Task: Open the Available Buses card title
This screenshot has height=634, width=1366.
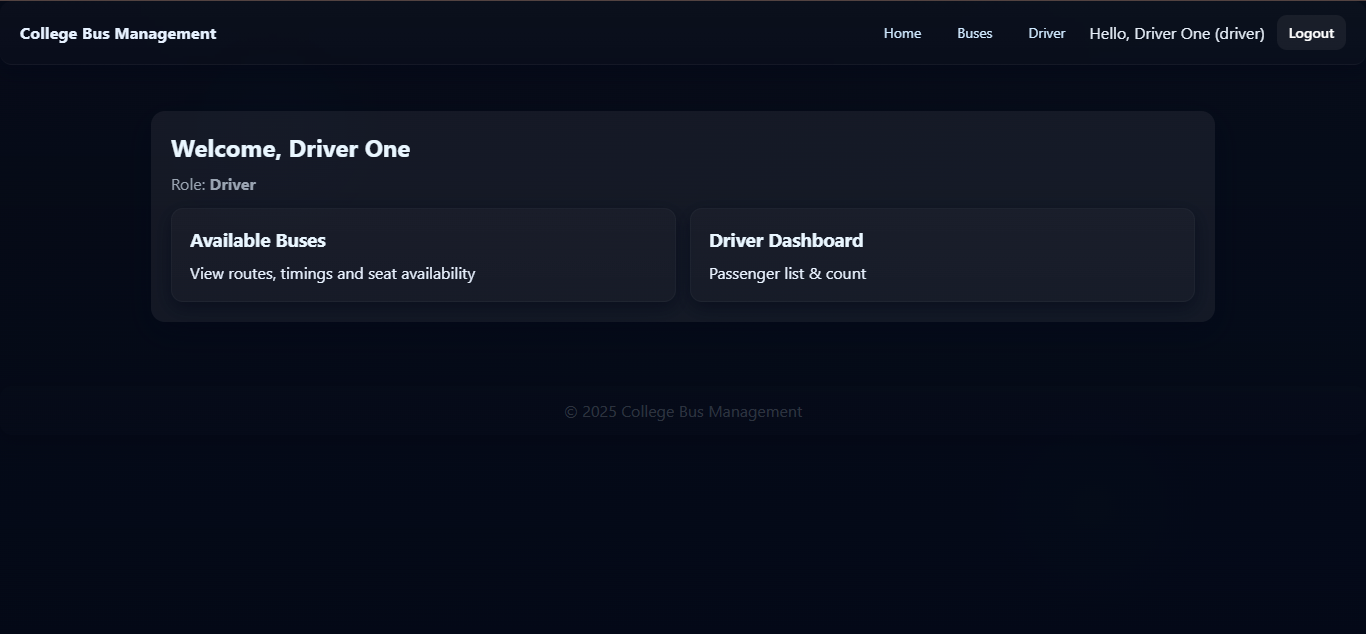Action: [258, 240]
